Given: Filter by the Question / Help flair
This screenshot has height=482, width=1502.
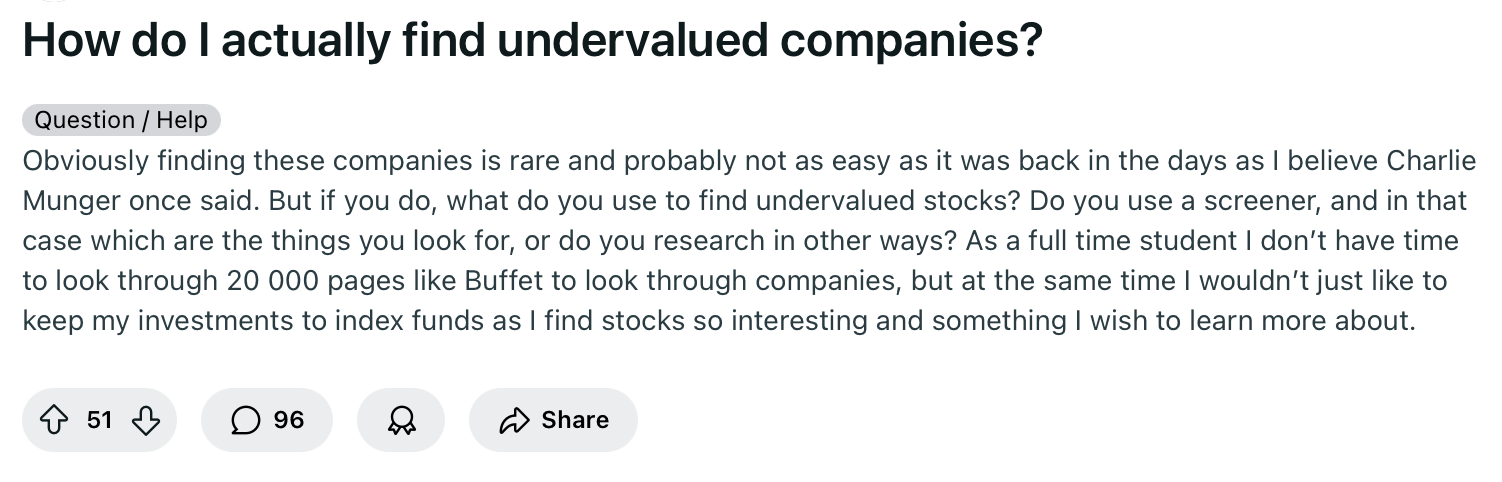Looking at the screenshot, I should (121, 120).
